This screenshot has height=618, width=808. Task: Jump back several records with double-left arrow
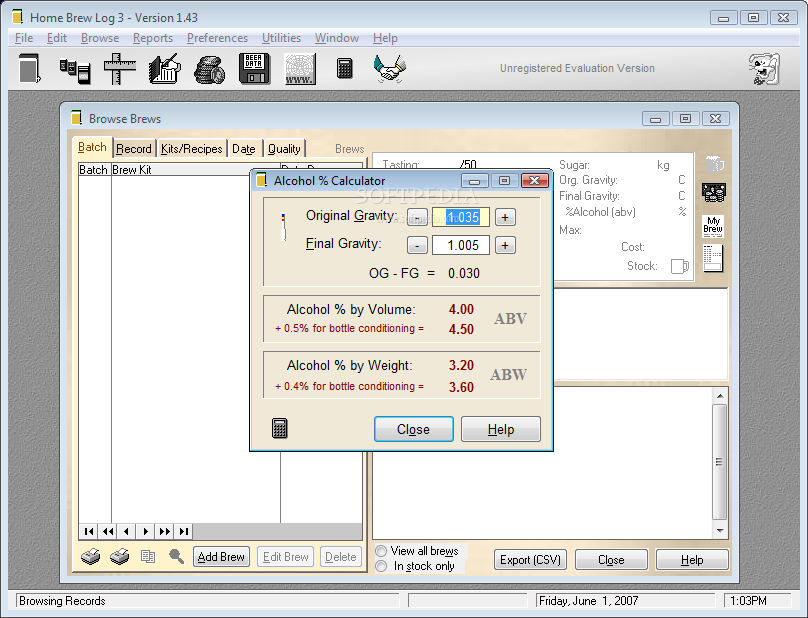[x=108, y=531]
